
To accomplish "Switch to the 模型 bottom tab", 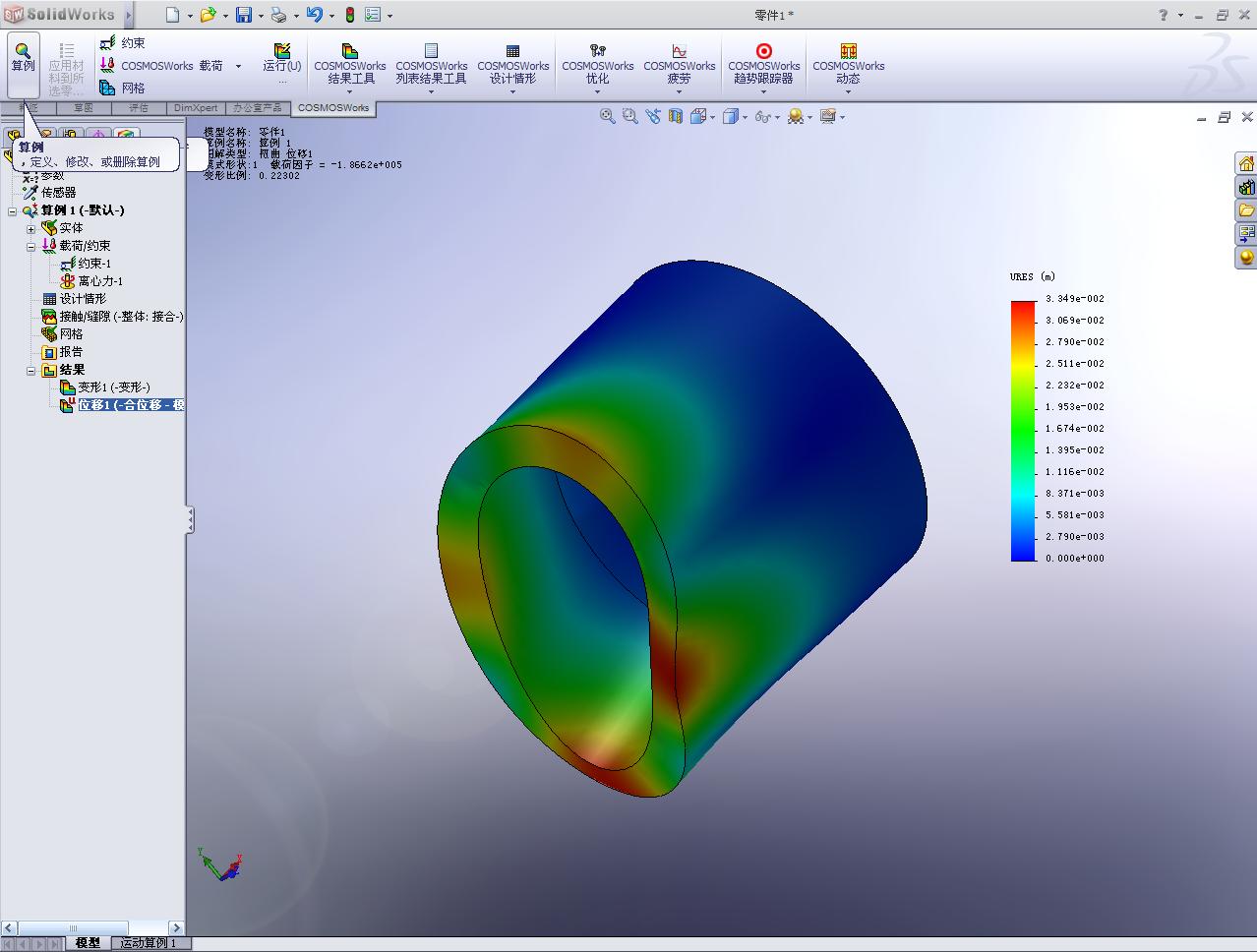I will [88, 943].
